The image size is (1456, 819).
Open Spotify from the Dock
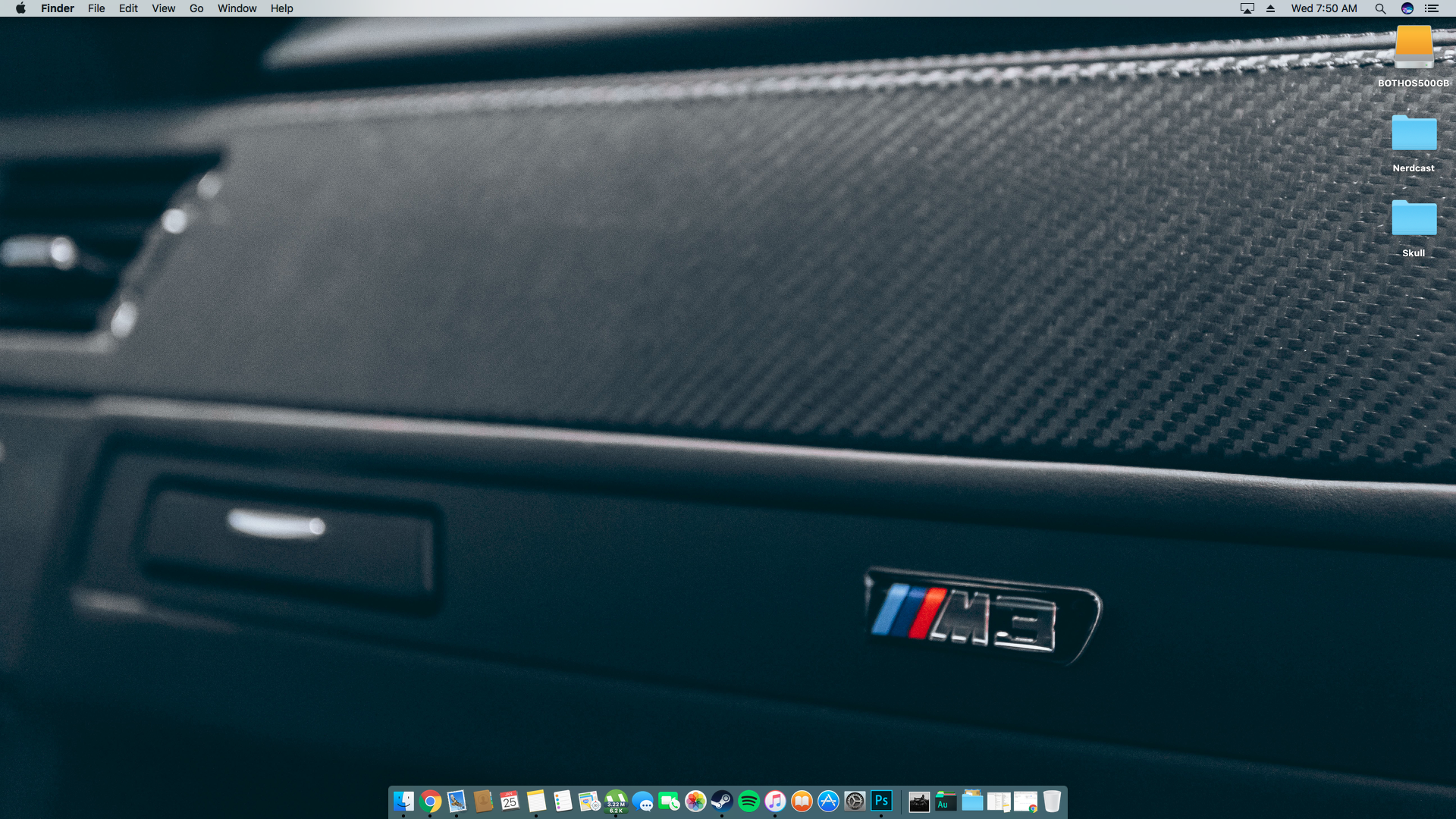(748, 801)
